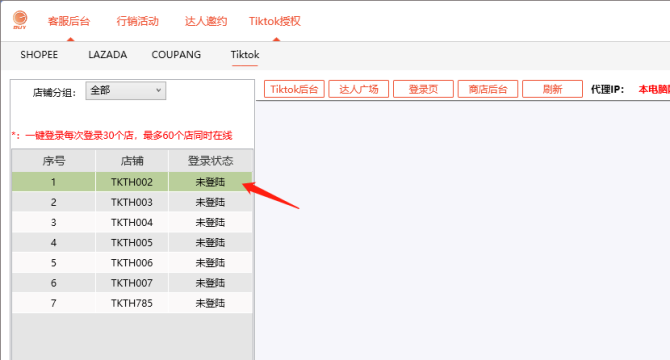This screenshot has width=670, height=360.
Task: Switch to the LAZADA tab
Action: (108, 55)
